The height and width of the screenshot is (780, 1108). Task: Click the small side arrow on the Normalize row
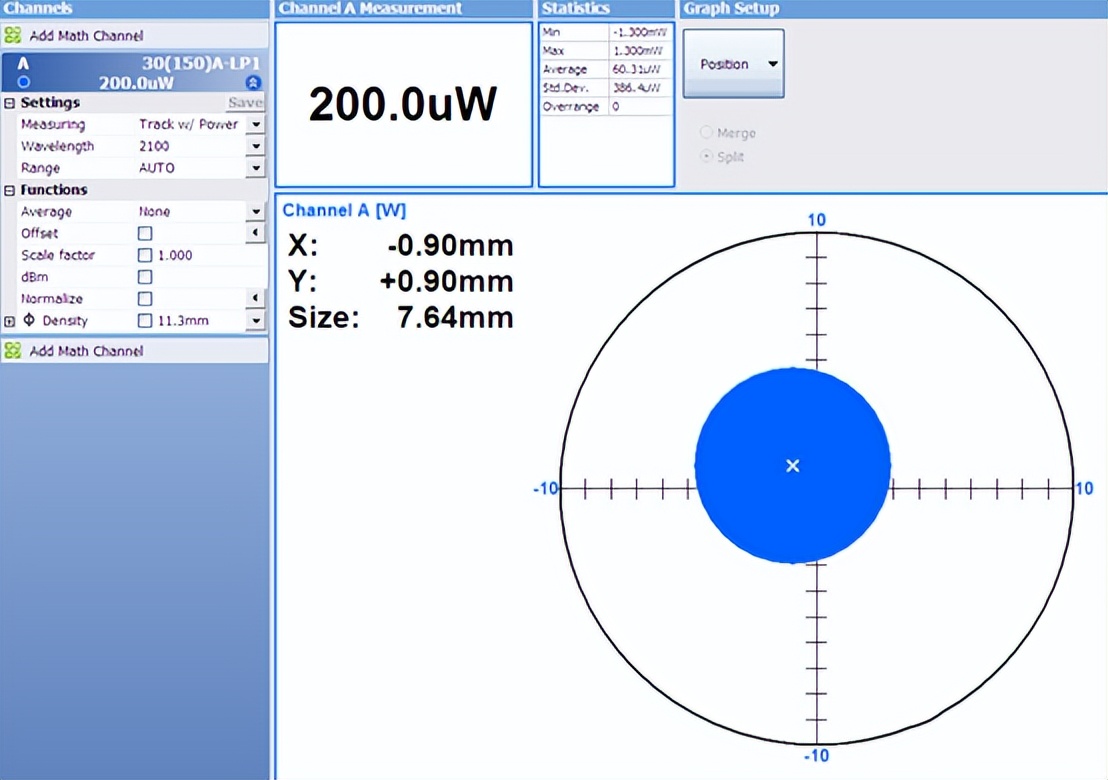pos(255,298)
